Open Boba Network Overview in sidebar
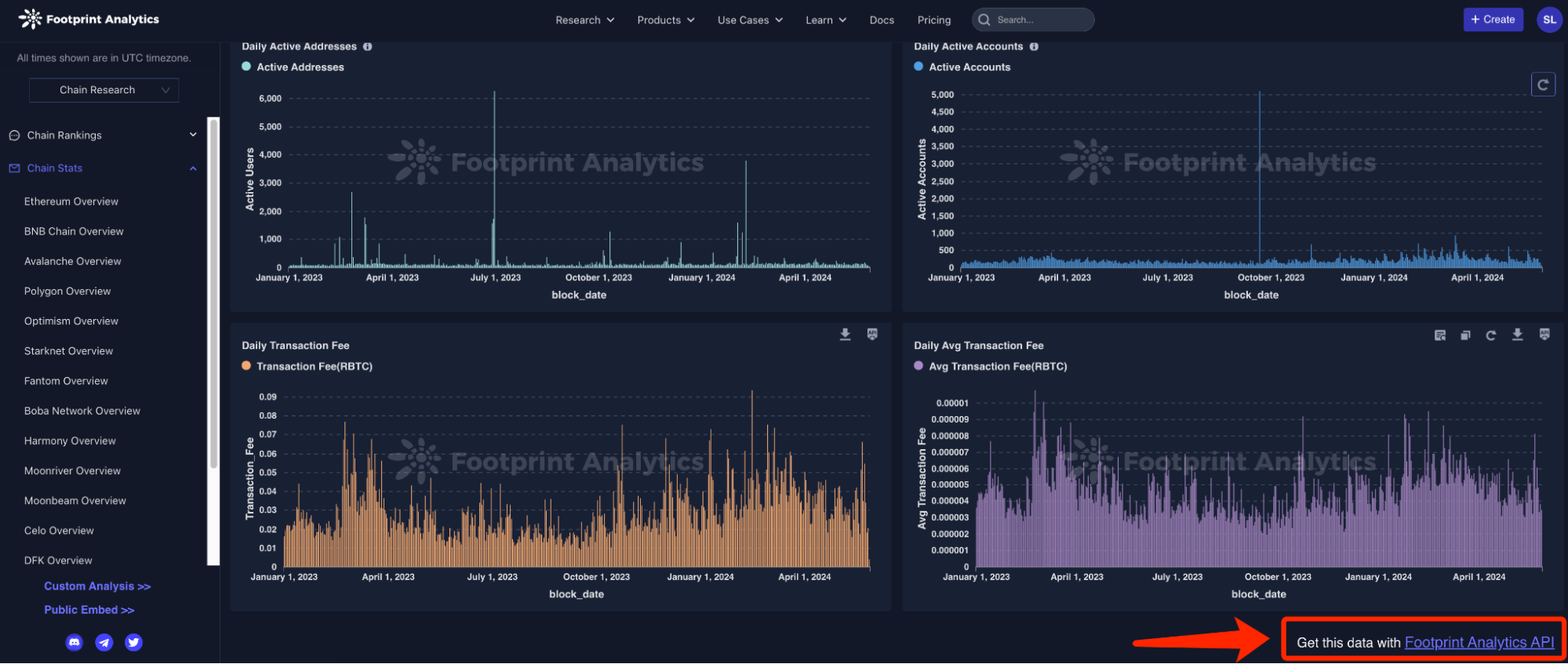The image size is (1568, 664). click(82, 411)
